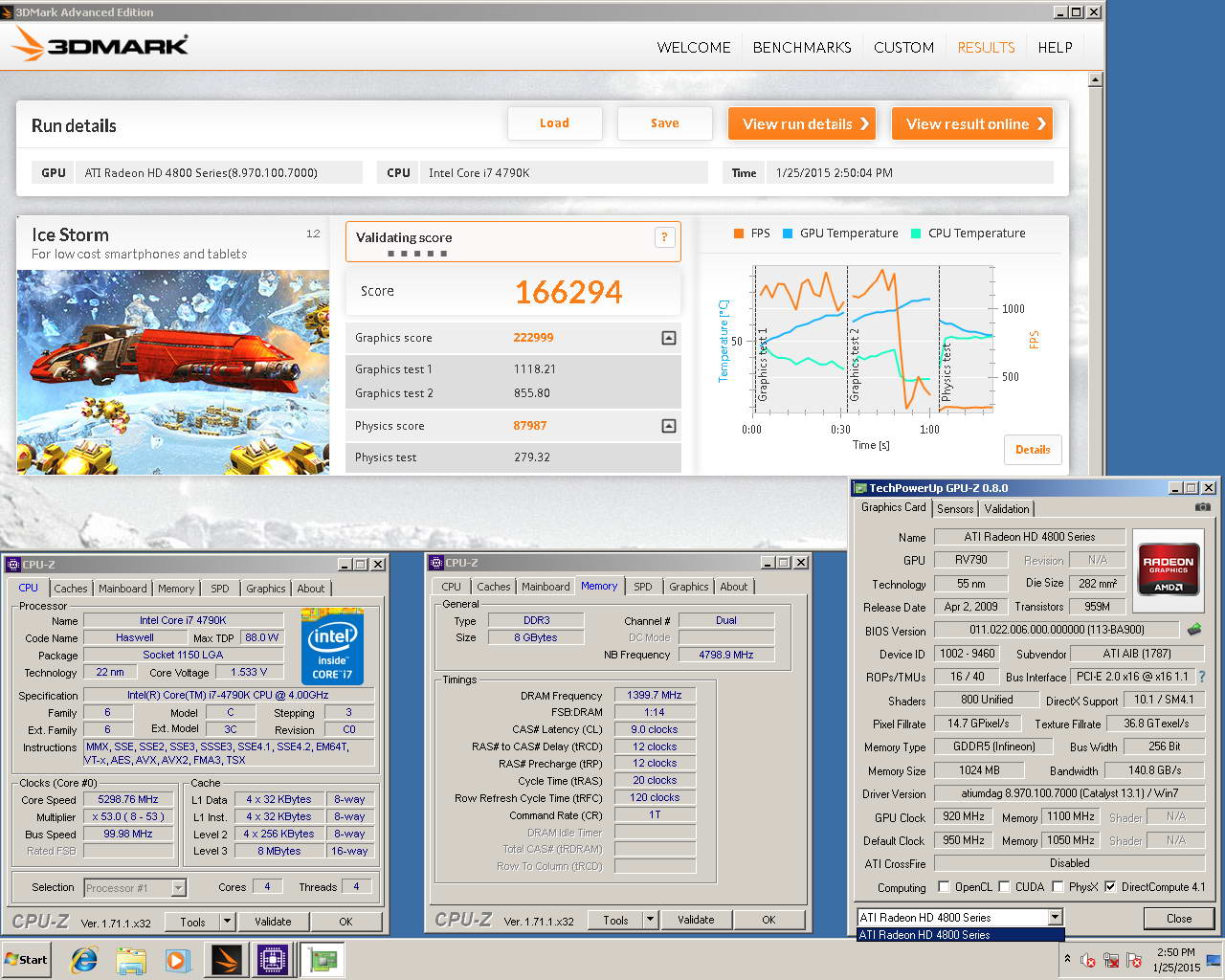The image size is (1225, 980).
Task: Open the HELP tab in 3DMark
Action: [1055, 47]
